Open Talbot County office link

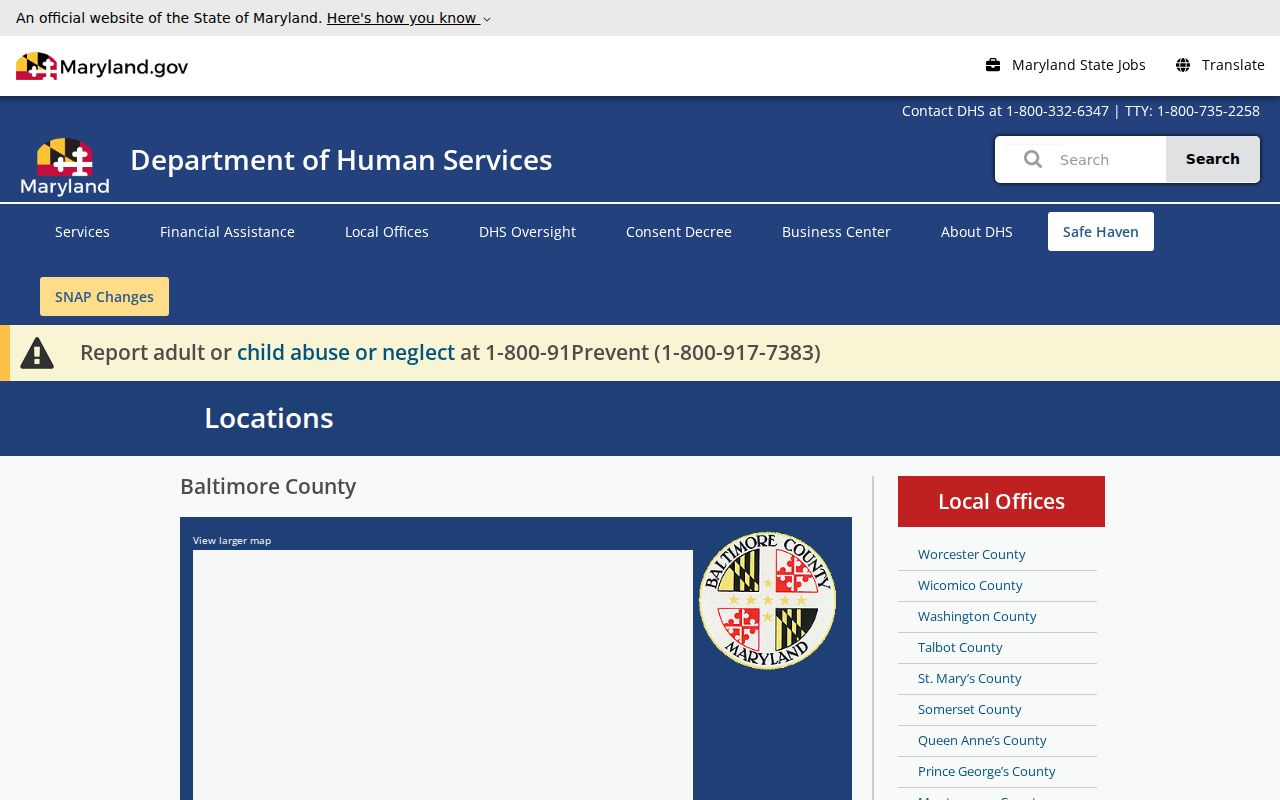pos(960,647)
